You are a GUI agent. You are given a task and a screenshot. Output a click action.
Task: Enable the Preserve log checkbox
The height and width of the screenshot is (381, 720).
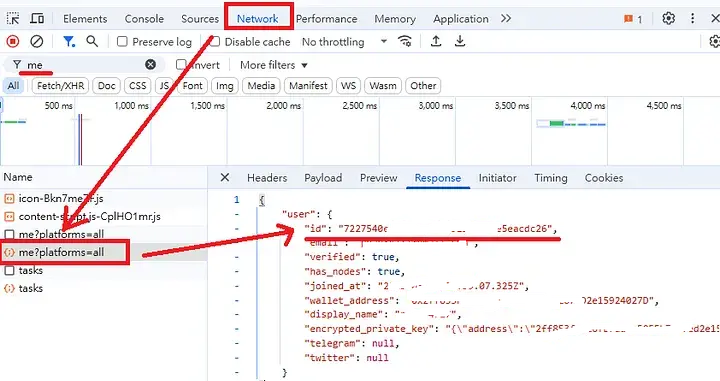click(x=122, y=42)
